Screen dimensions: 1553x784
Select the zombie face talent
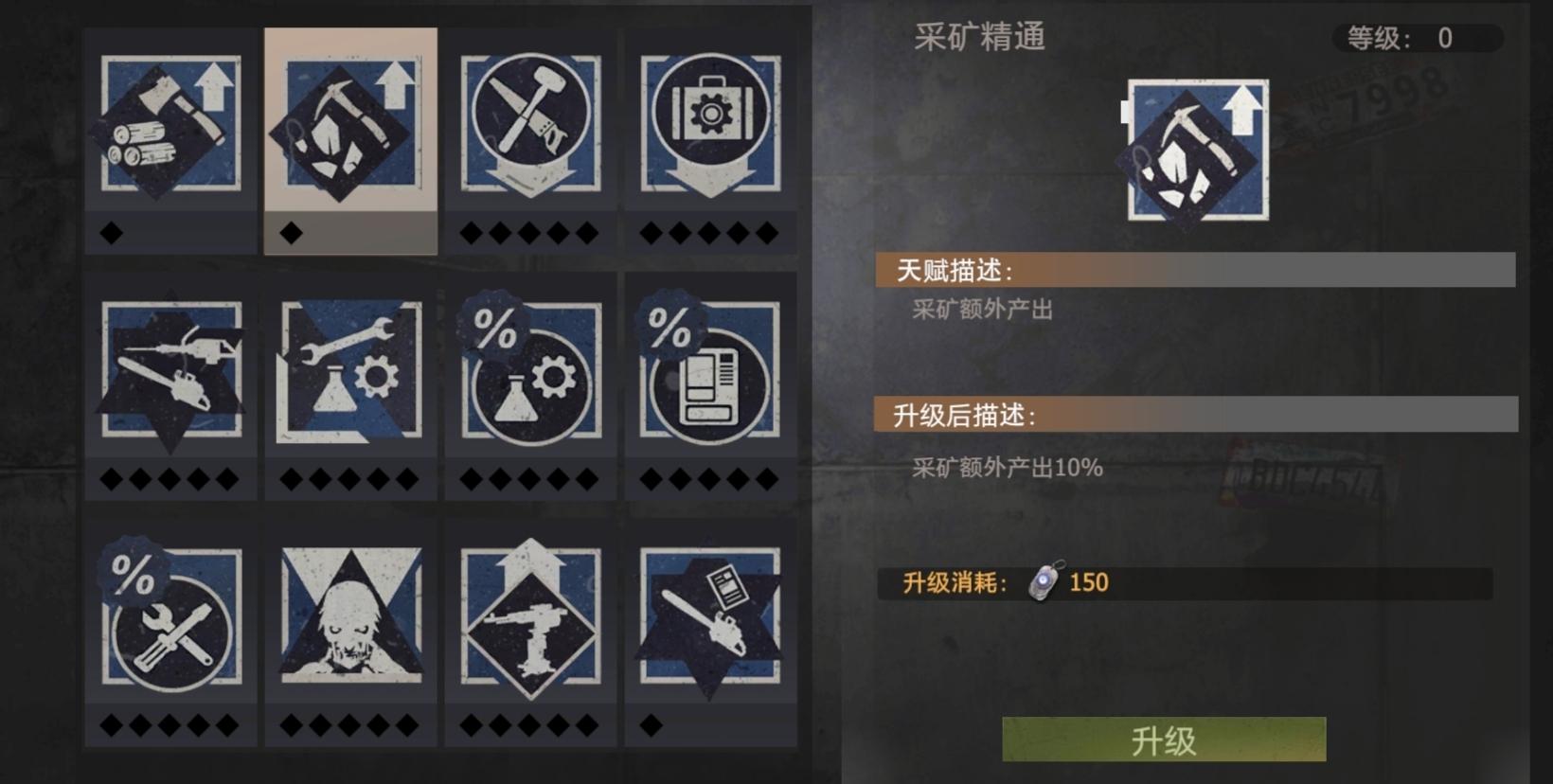350,615
